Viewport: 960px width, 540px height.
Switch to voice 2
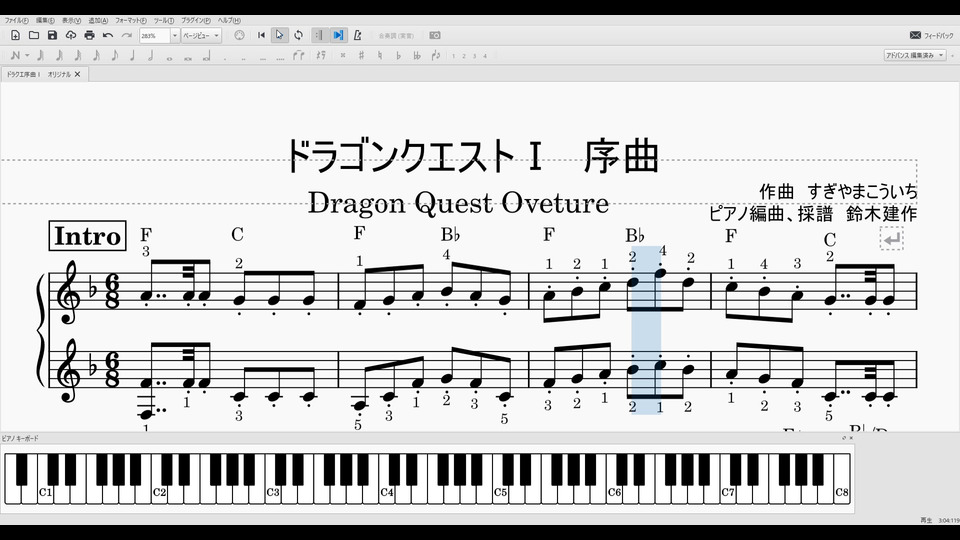464,56
